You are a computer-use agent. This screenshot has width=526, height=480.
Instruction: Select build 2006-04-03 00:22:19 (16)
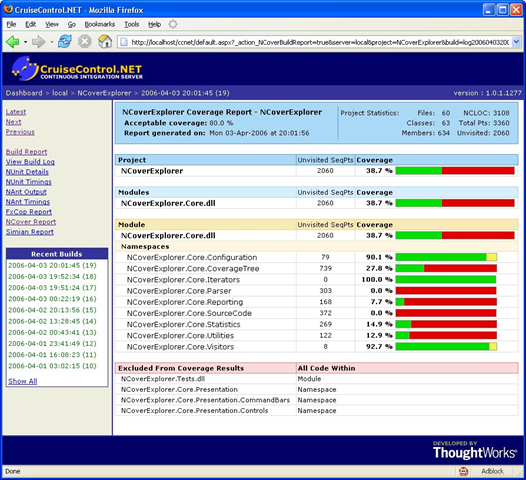point(52,299)
